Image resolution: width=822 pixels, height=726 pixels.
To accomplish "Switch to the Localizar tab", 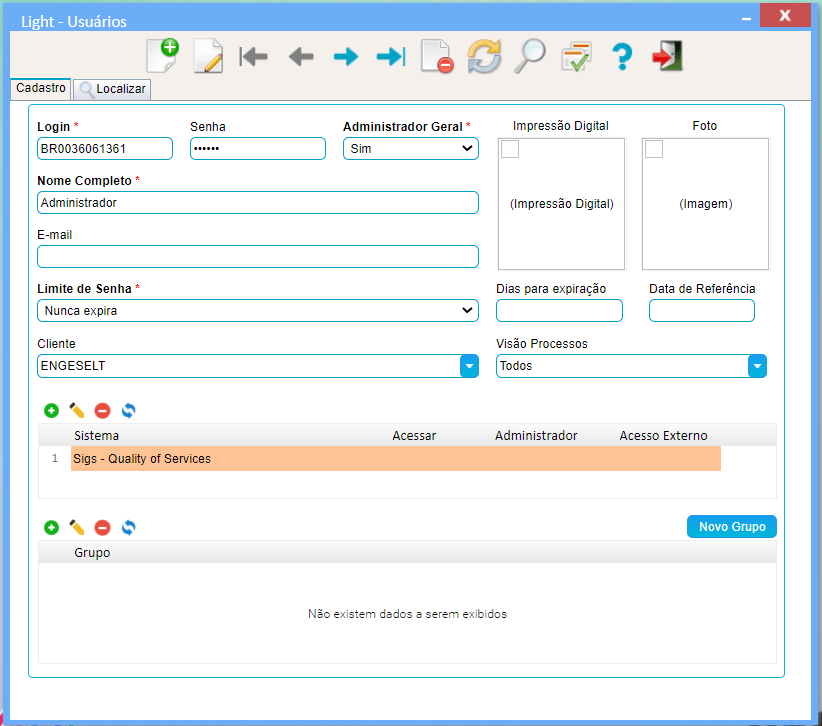I will [x=113, y=89].
